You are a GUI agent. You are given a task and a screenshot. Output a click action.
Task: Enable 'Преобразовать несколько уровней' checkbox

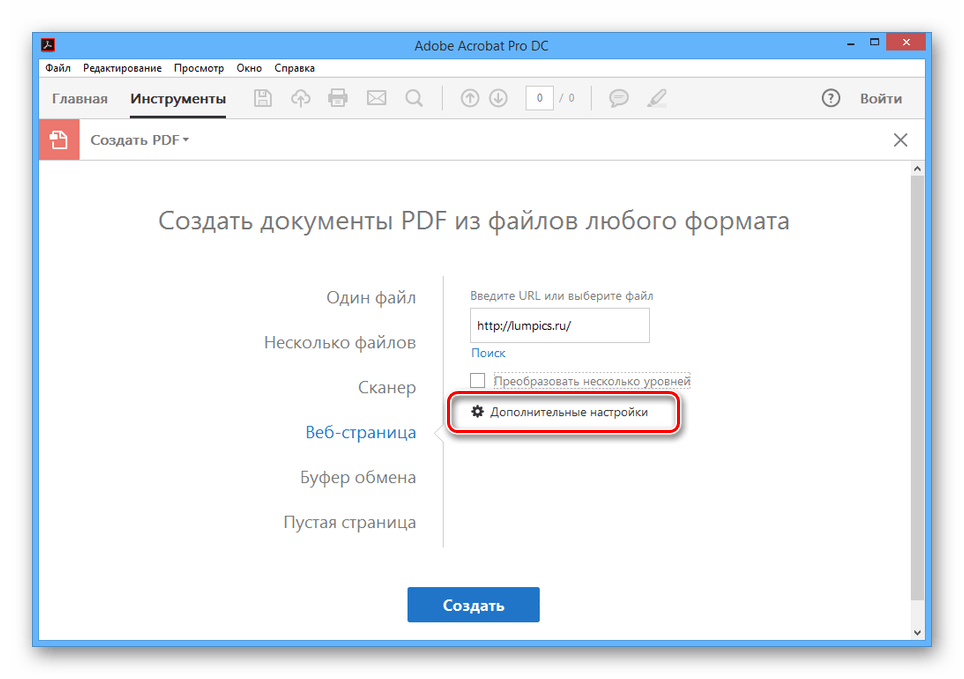[x=478, y=381]
